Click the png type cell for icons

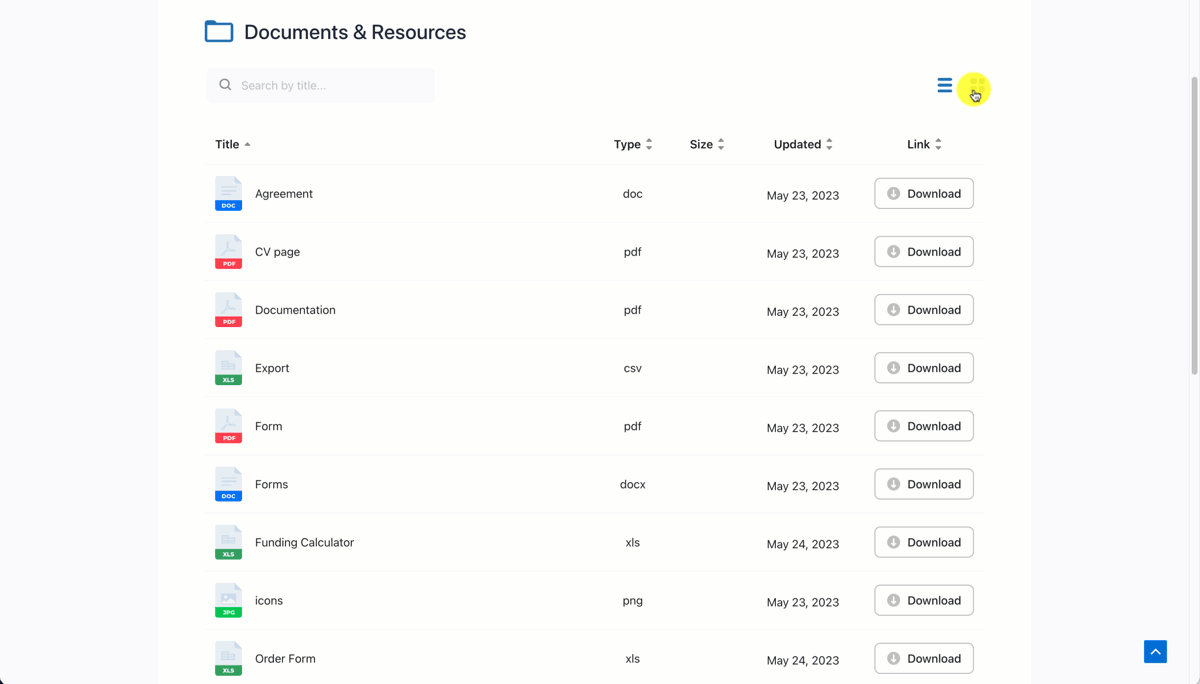[x=633, y=601]
